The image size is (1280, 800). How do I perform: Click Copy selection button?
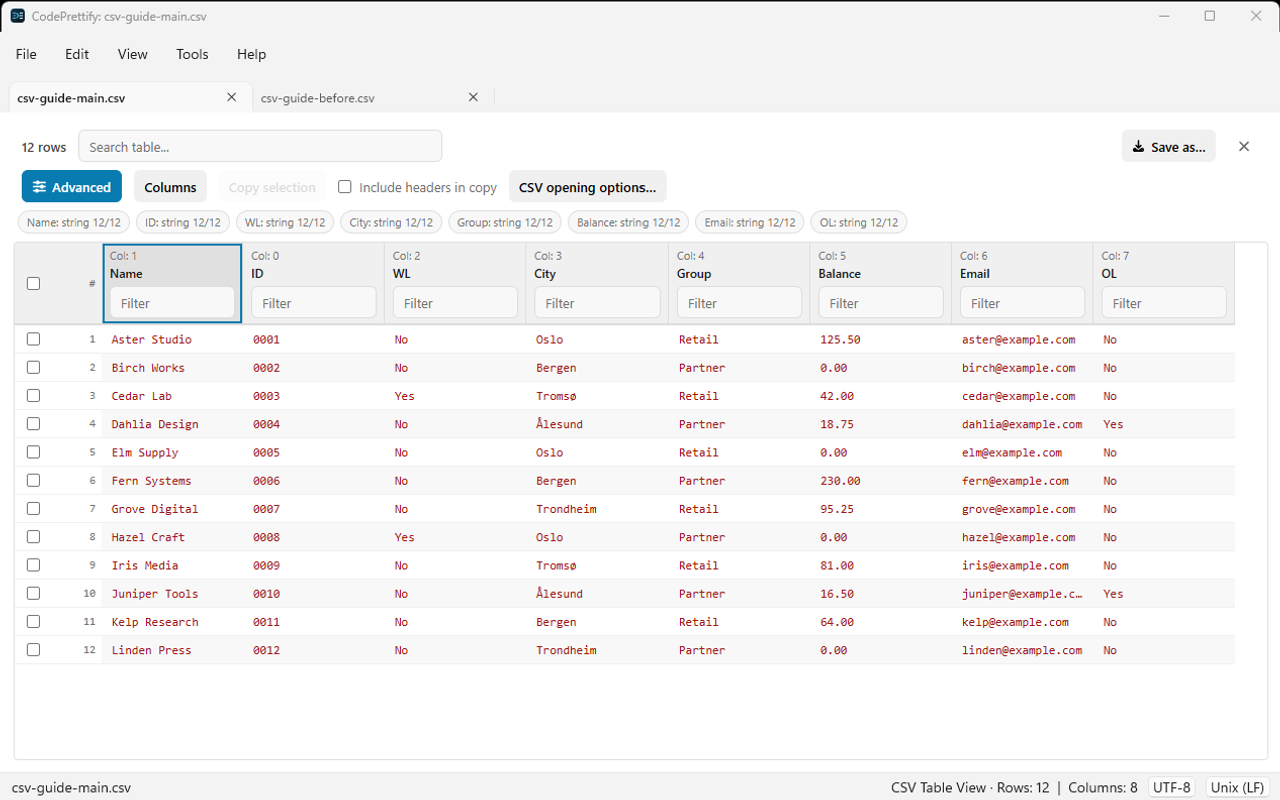(272, 187)
